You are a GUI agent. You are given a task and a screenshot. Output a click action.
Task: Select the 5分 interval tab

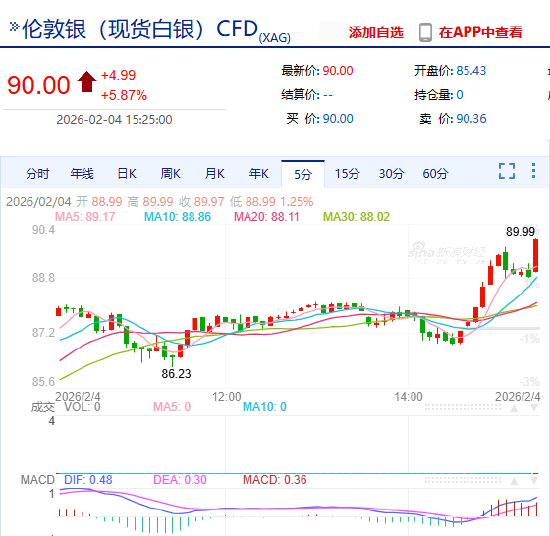[303, 174]
